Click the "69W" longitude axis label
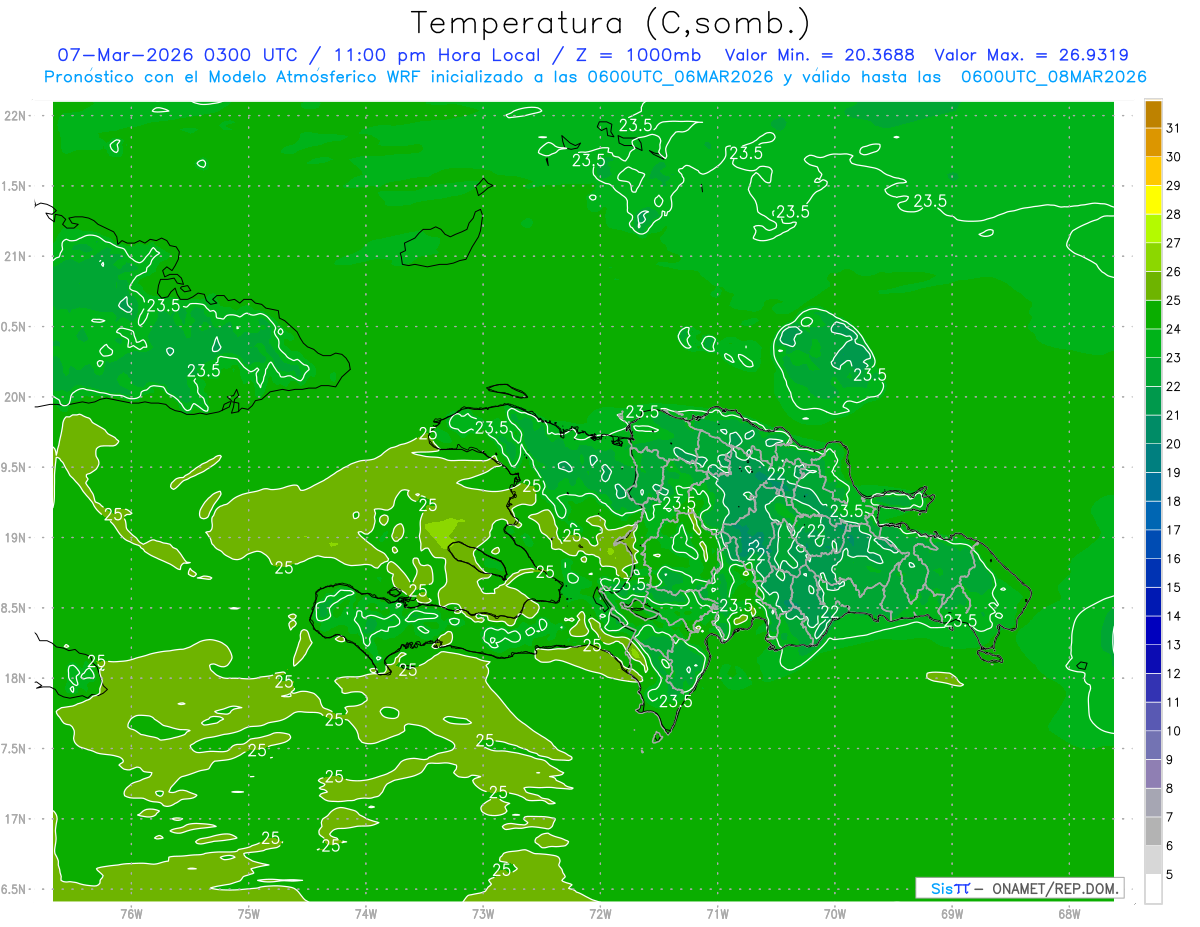Screen dimensions: 1200x927 (951, 914)
